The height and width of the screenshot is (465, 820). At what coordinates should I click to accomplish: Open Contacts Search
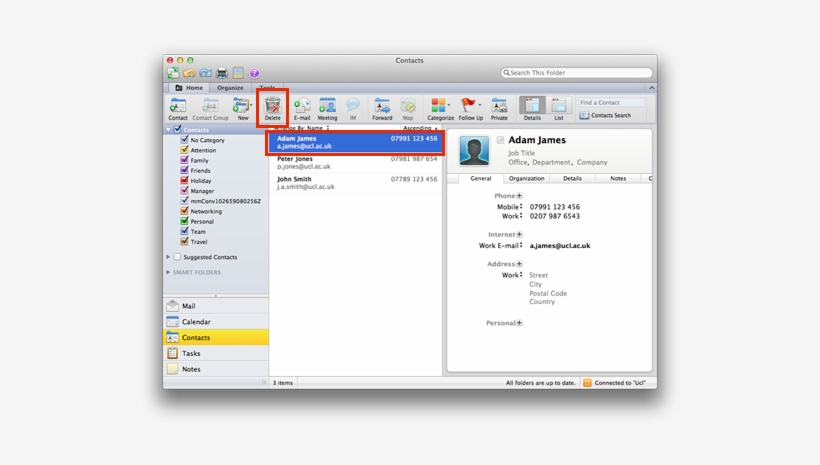pyautogui.click(x=605, y=115)
